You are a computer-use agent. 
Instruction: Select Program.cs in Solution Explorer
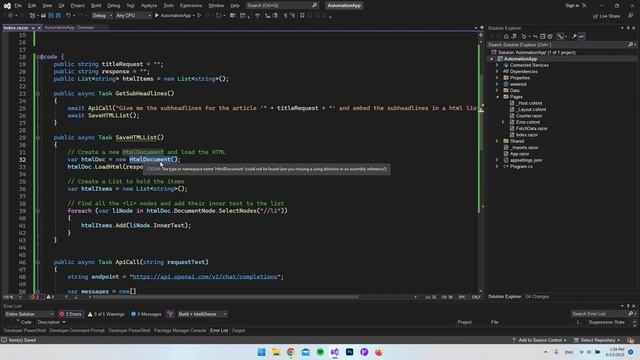(x=521, y=166)
